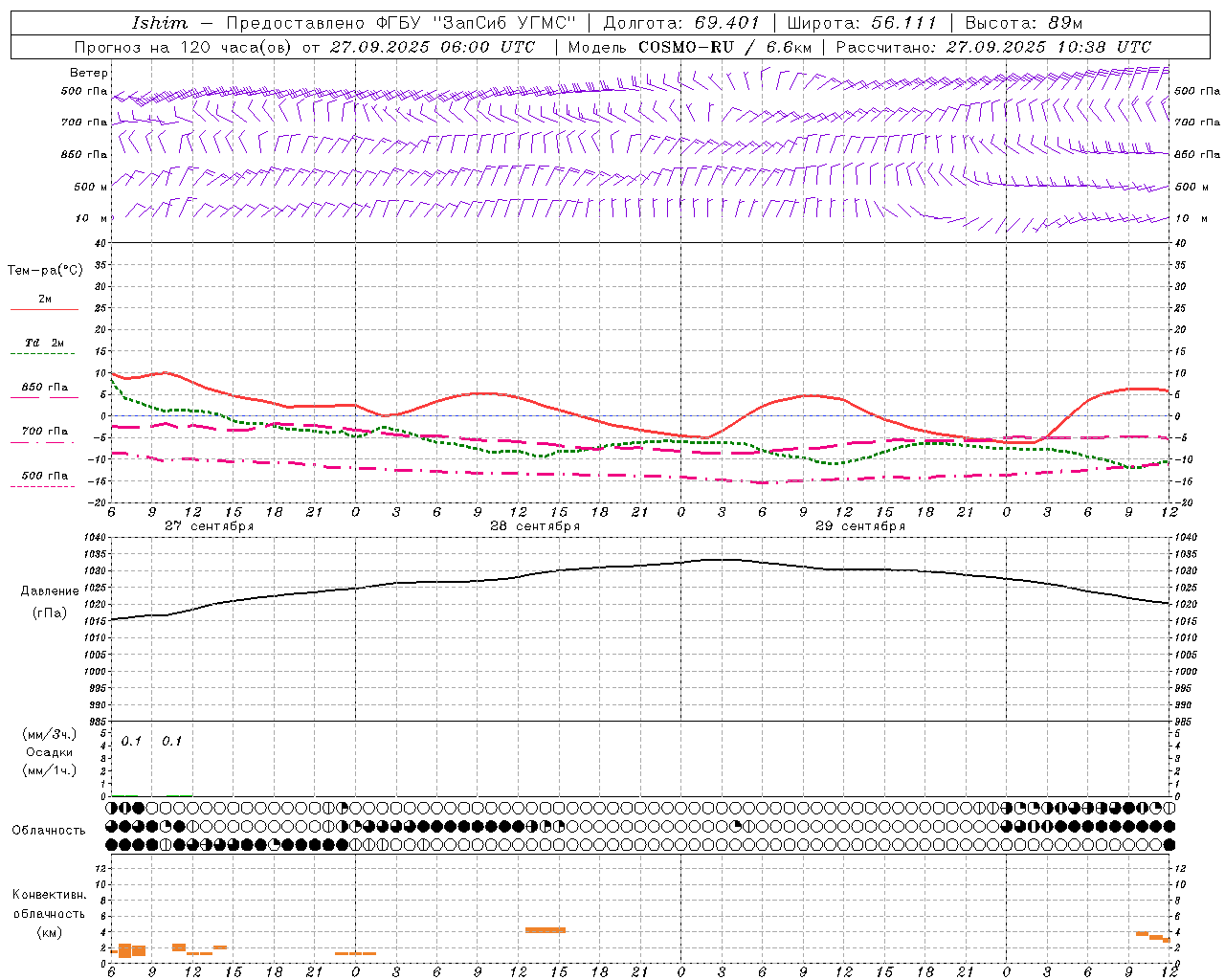
Task: Select the "Высота: 89м" header value
Action: [1024, 23]
